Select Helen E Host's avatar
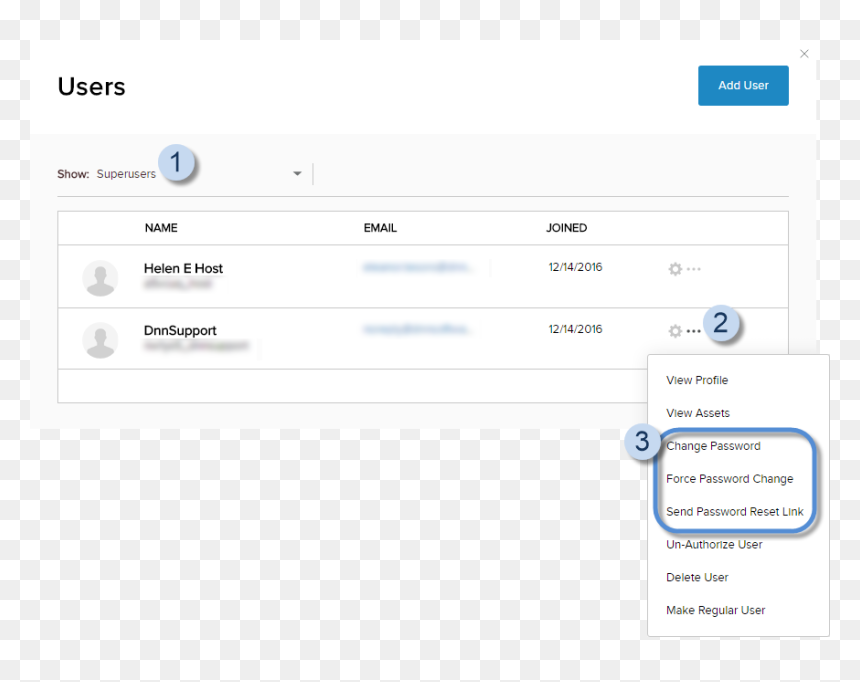Image resolution: width=860 pixels, height=682 pixels. pos(100,278)
